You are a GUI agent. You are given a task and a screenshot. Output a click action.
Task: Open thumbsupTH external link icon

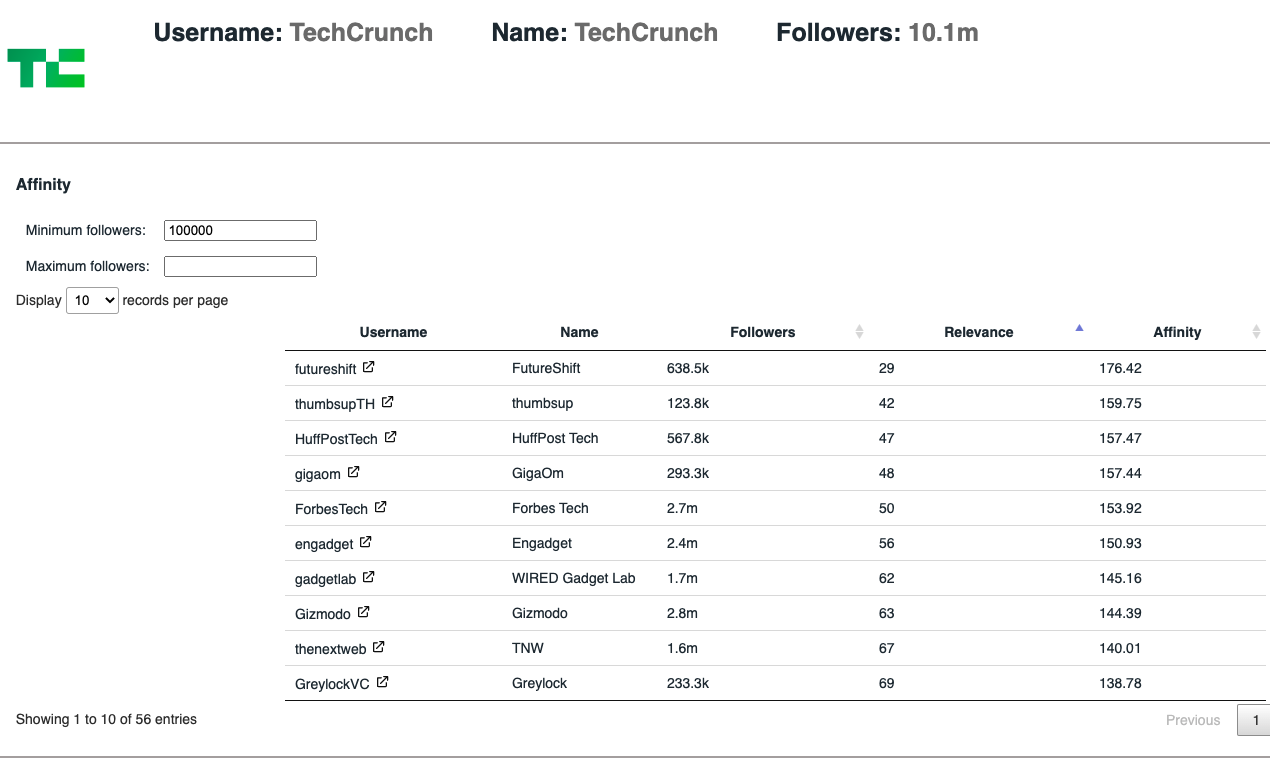point(387,402)
